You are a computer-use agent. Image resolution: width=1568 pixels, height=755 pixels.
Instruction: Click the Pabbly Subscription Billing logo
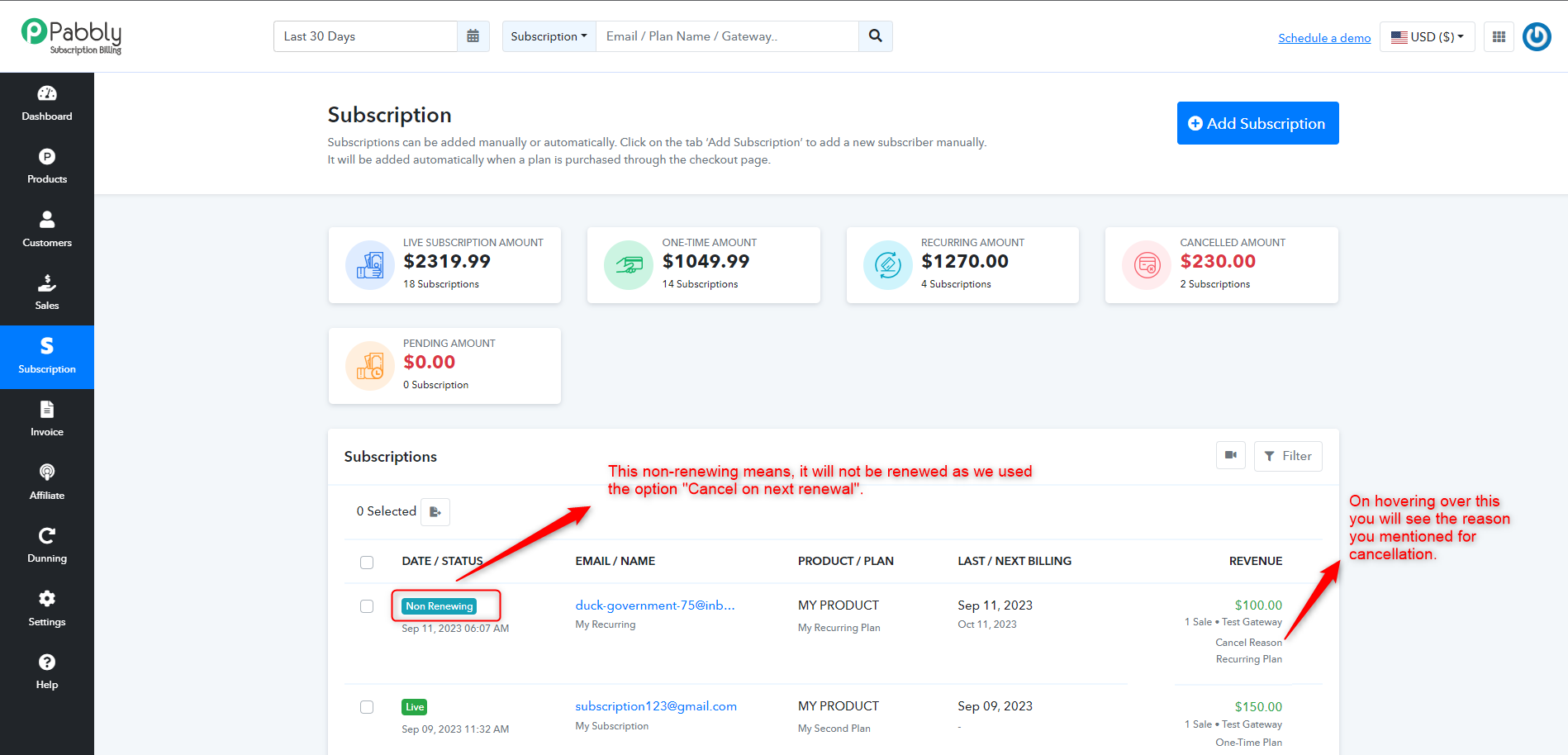(71, 36)
